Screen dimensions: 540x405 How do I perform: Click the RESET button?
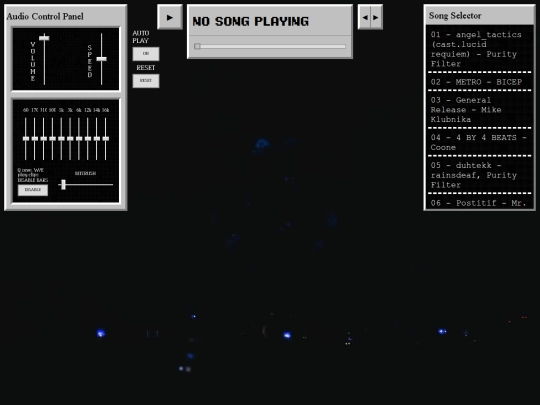click(146, 81)
